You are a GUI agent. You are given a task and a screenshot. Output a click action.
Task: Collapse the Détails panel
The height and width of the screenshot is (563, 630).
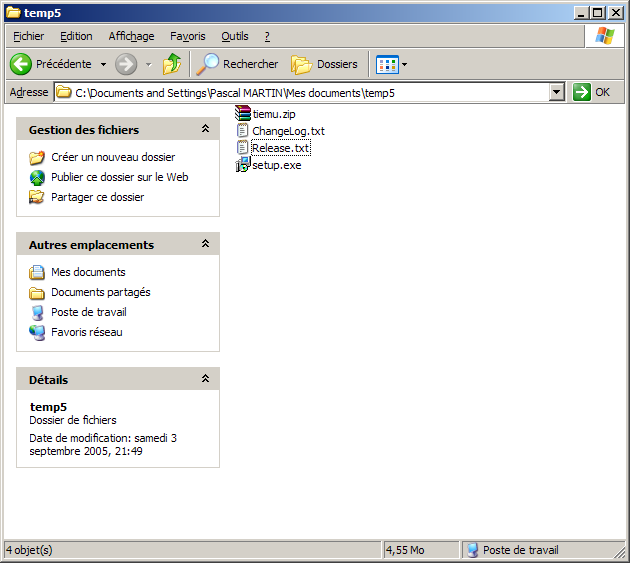point(205,379)
